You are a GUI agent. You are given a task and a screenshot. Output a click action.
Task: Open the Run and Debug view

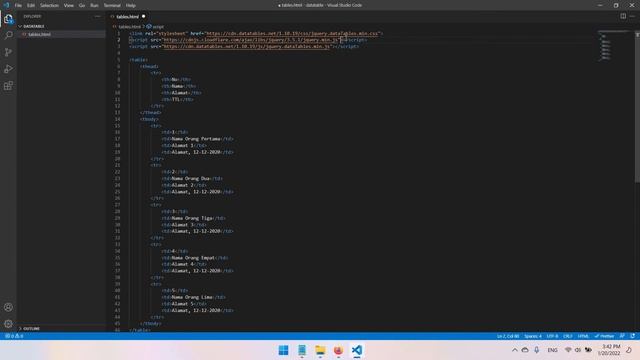coord(8,69)
